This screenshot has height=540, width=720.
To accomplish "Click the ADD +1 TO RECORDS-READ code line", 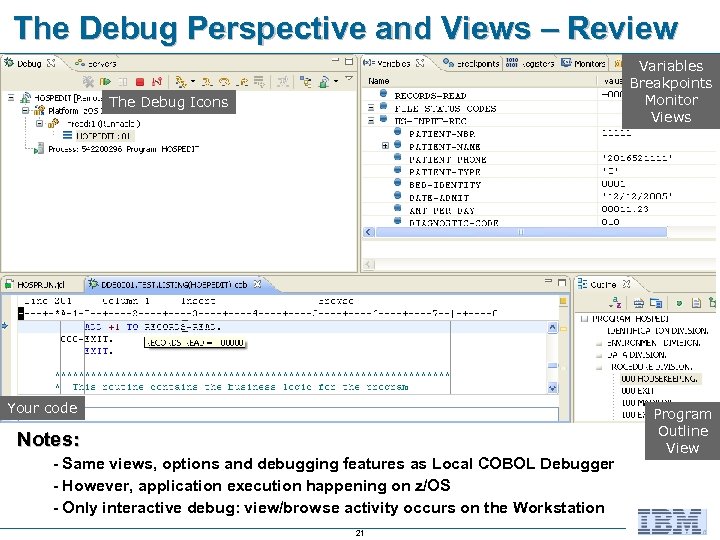I will click(x=153, y=327).
